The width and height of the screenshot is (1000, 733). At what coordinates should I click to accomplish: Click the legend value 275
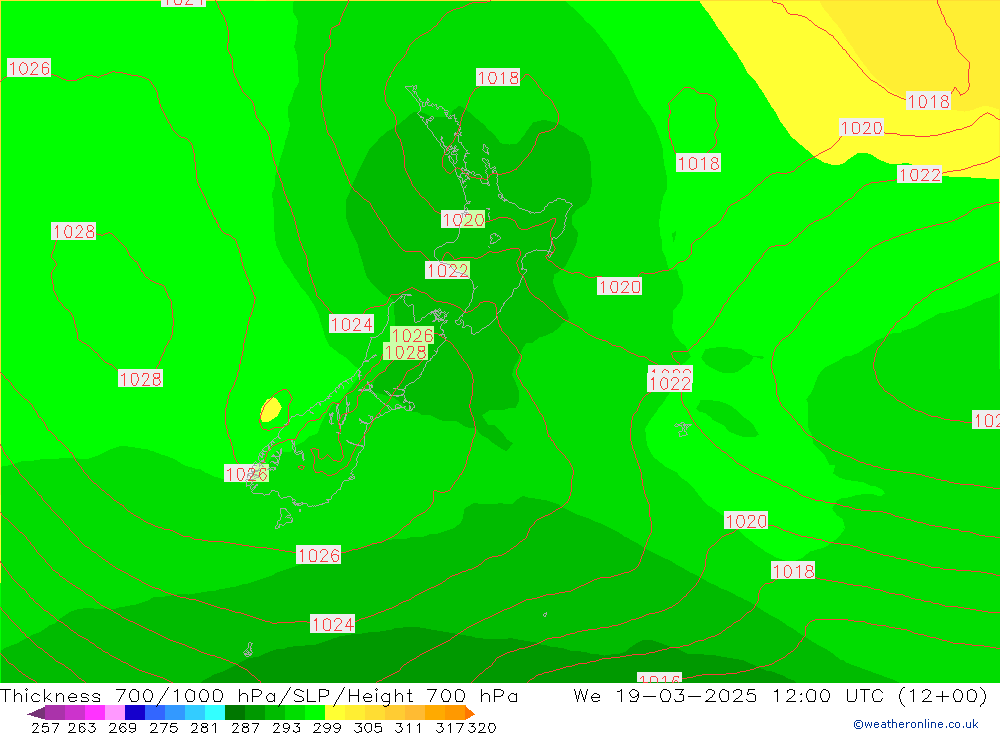click(164, 727)
